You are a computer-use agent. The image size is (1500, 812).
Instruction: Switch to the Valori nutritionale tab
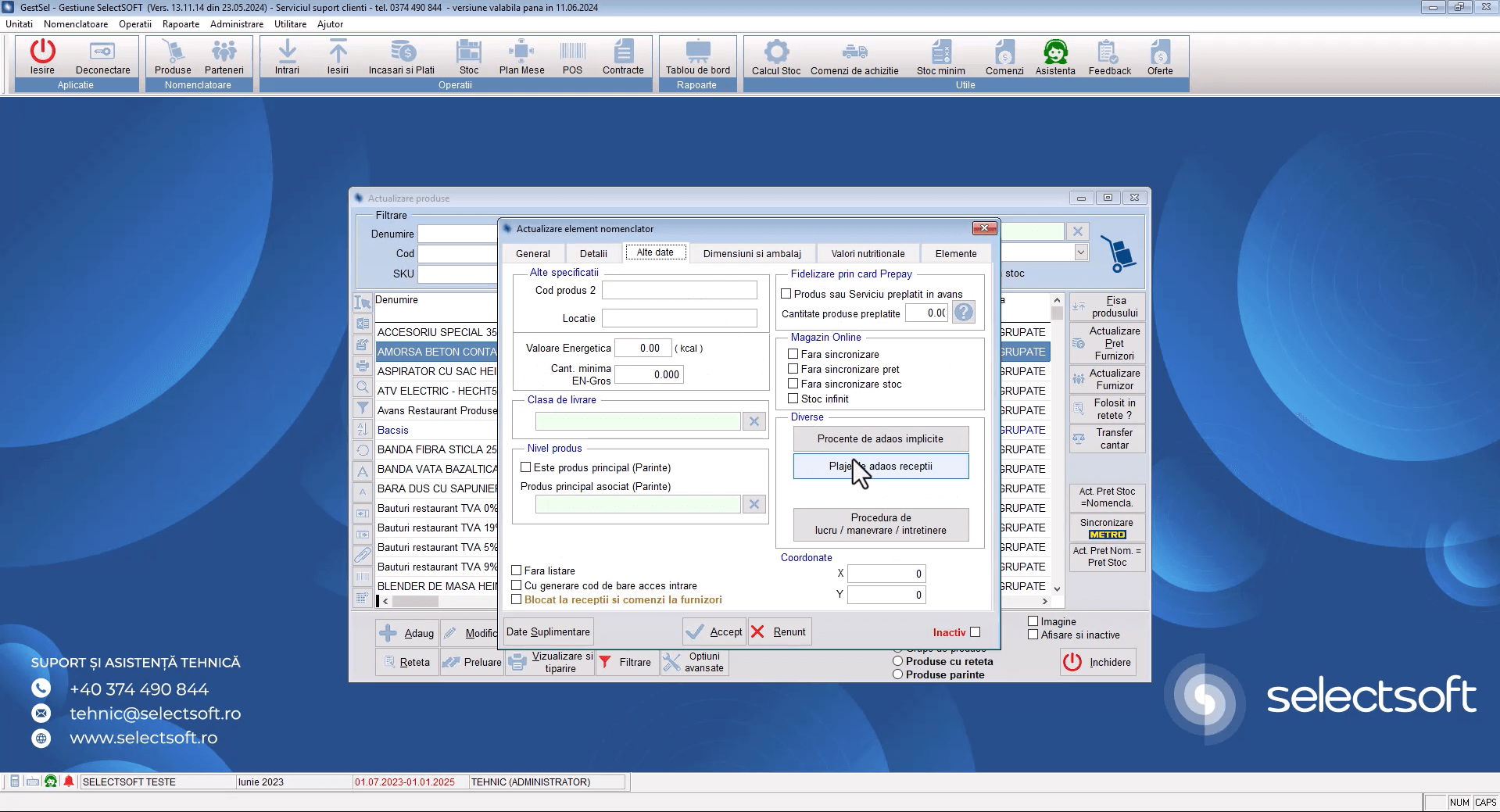point(868,253)
